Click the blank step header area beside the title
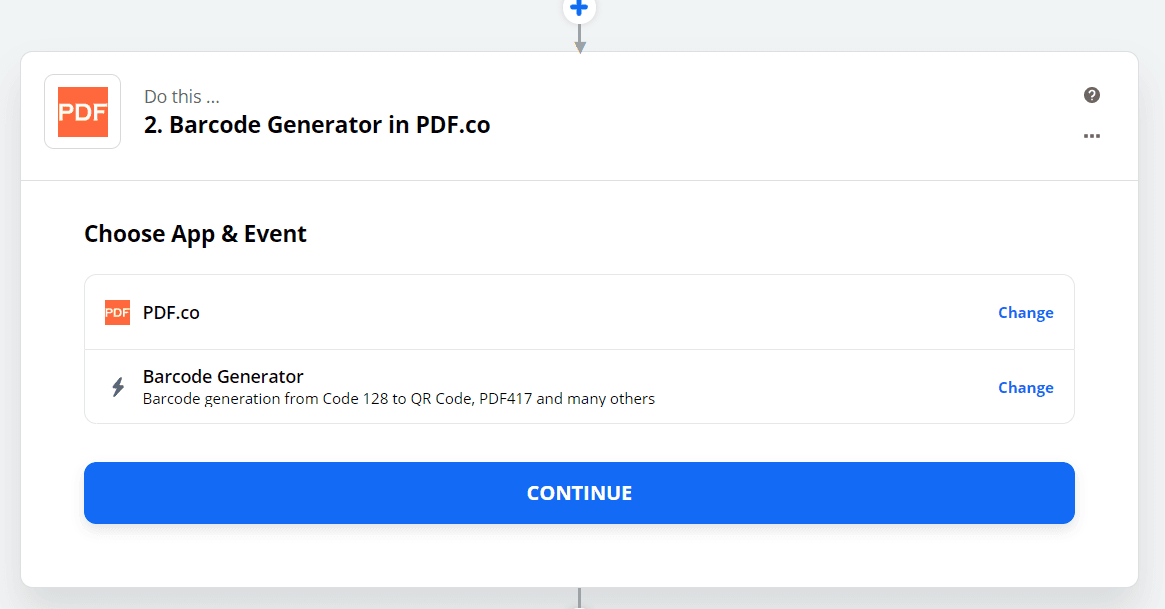 [x=780, y=115]
